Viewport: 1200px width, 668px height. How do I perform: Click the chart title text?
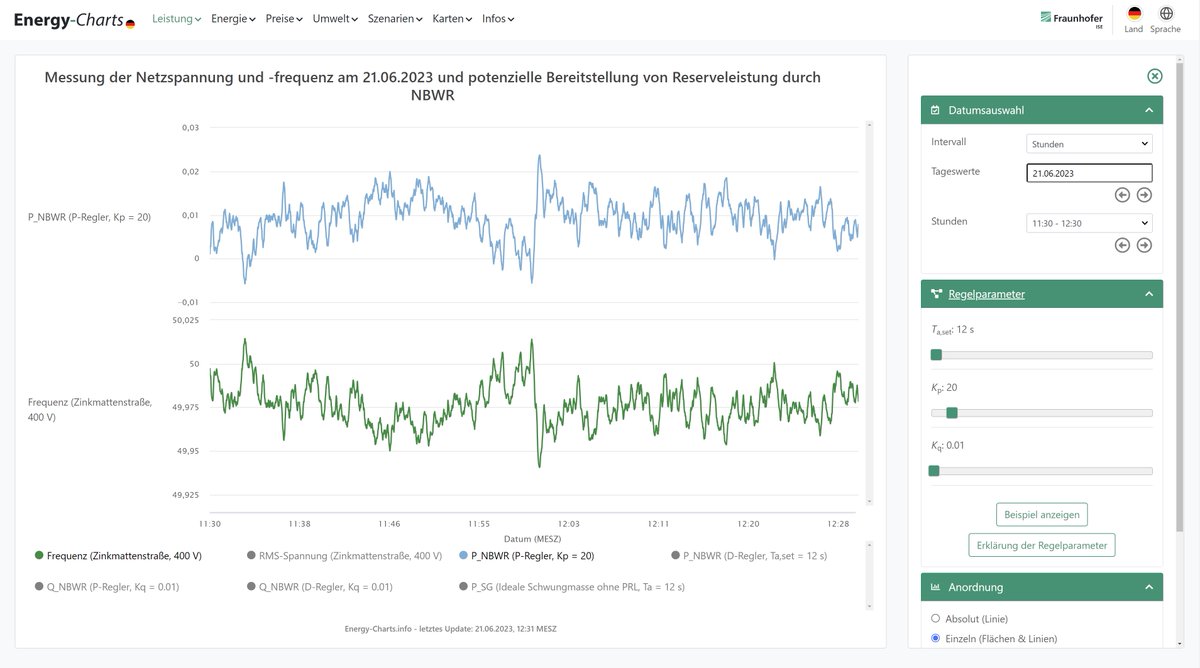coord(432,86)
